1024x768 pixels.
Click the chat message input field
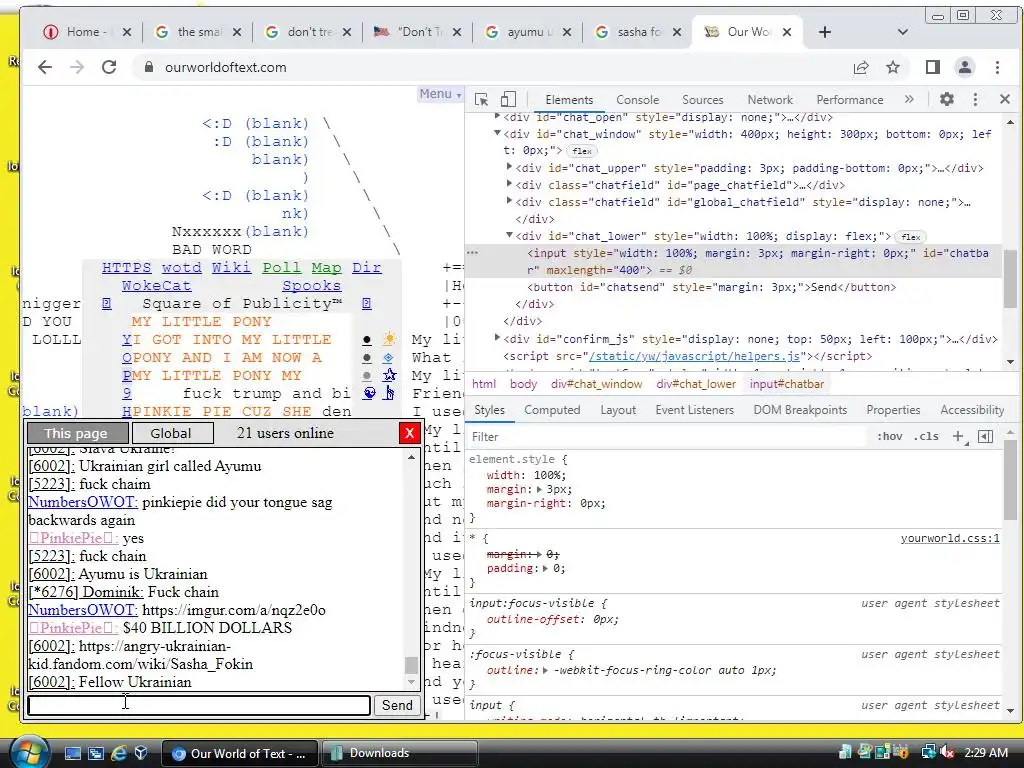(x=199, y=705)
